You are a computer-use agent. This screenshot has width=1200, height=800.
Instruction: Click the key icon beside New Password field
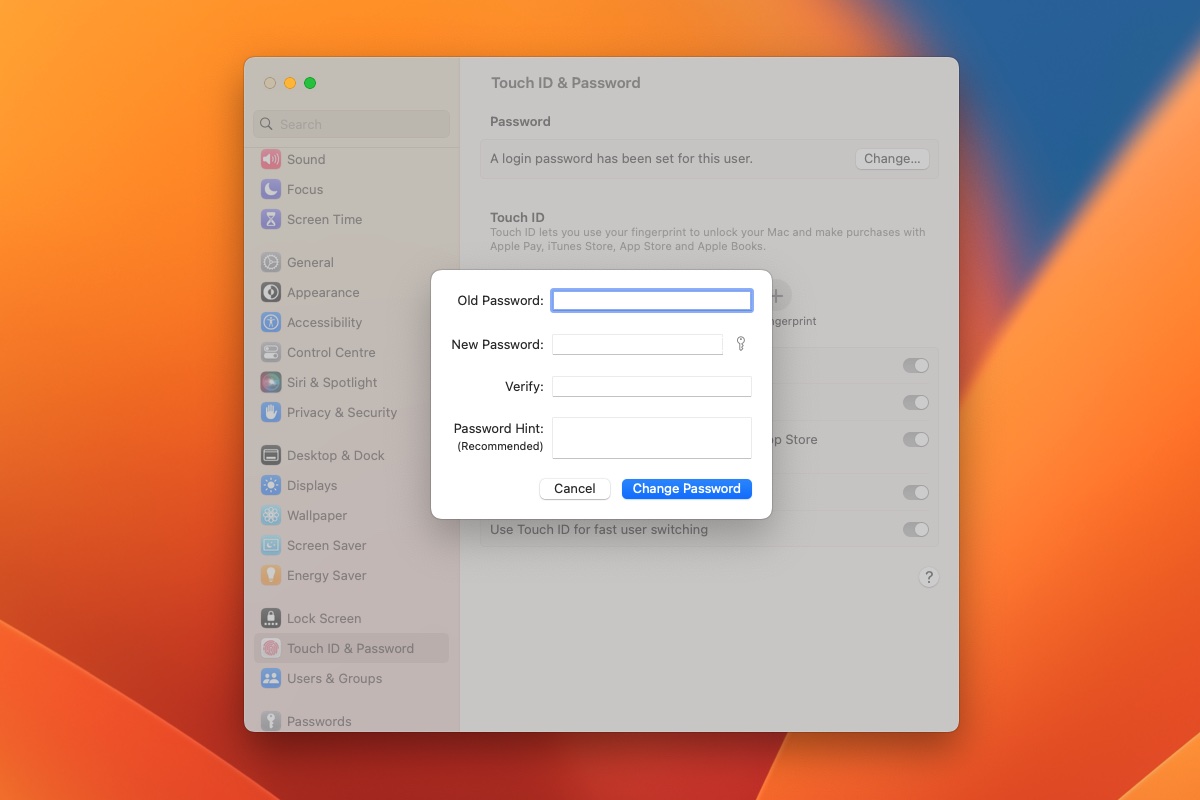pyautogui.click(x=741, y=343)
